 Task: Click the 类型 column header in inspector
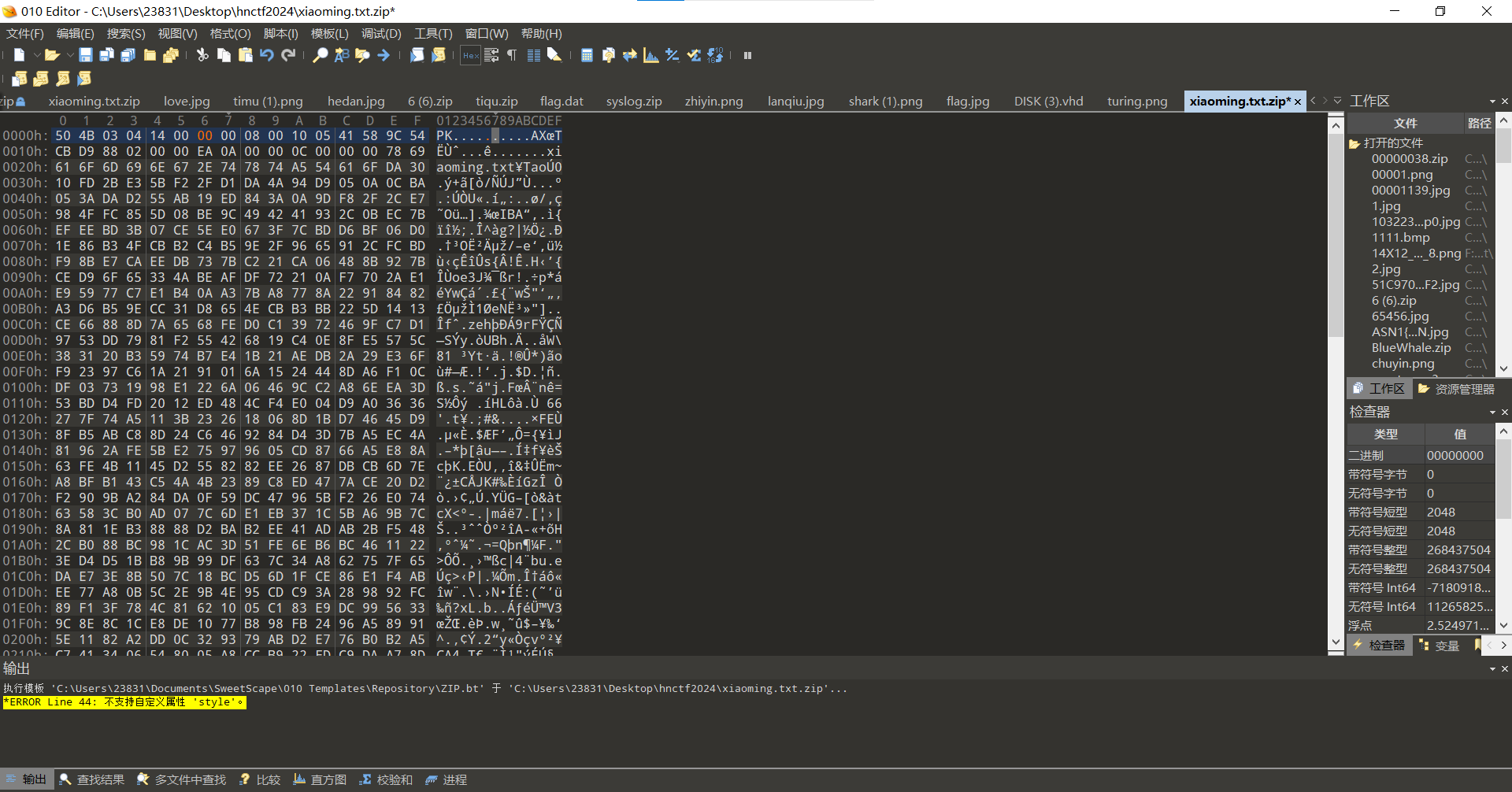tap(1386, 435)
